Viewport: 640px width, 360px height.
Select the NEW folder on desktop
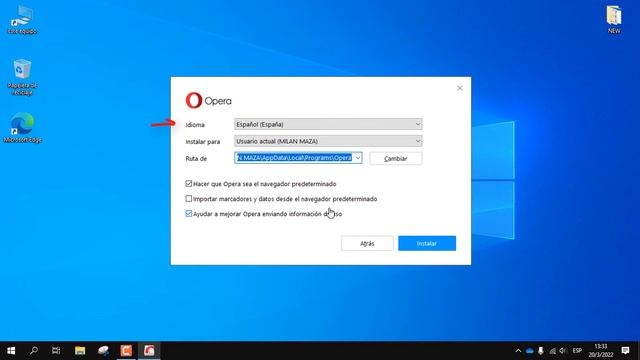614,20
